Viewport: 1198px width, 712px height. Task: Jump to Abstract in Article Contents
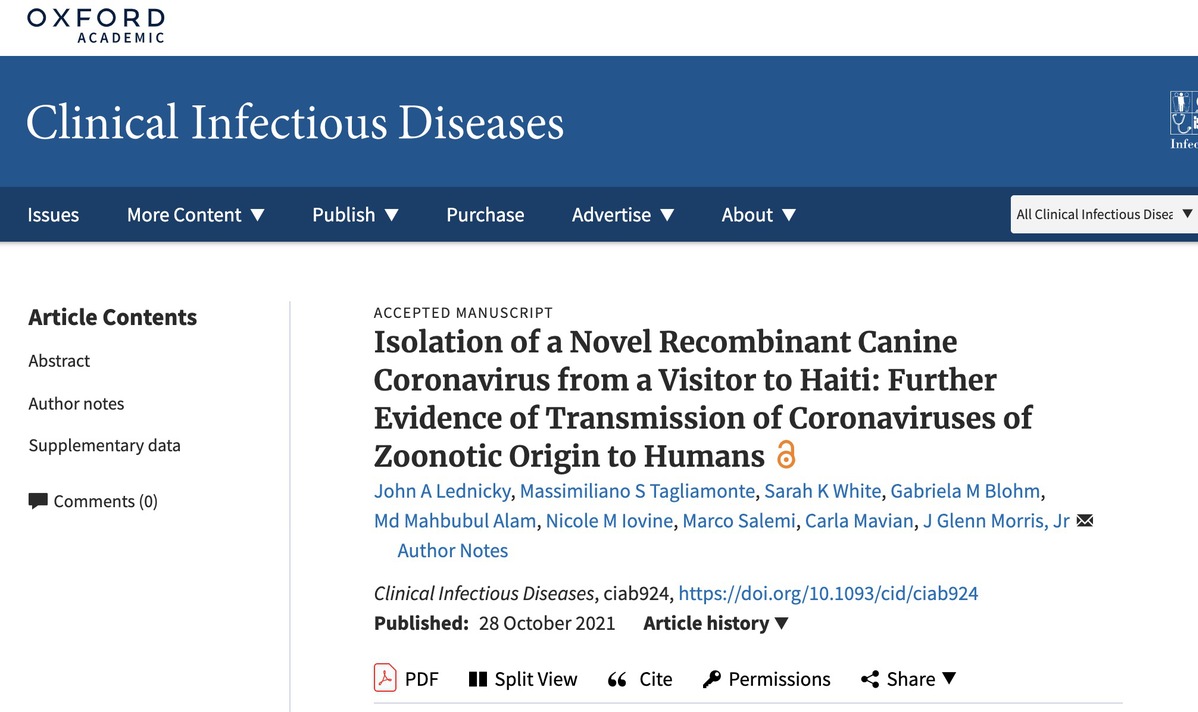(59, 361)
